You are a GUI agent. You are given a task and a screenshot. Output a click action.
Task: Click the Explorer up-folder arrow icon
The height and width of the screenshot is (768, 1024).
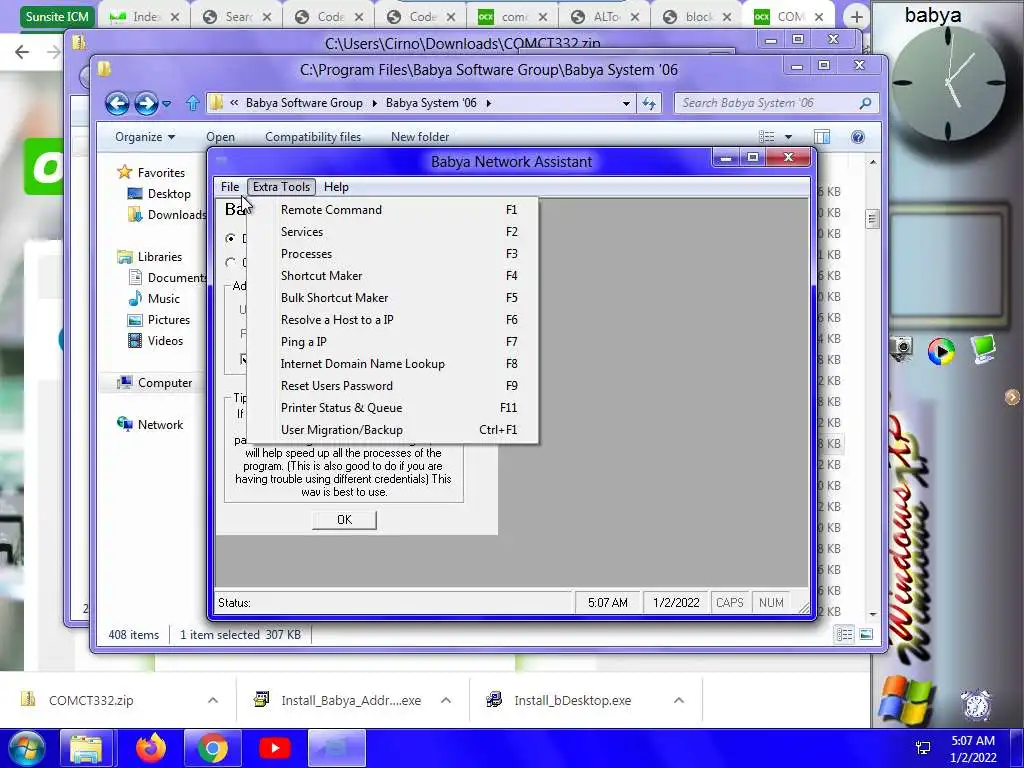pyautogui.click(x=192, y=103)
